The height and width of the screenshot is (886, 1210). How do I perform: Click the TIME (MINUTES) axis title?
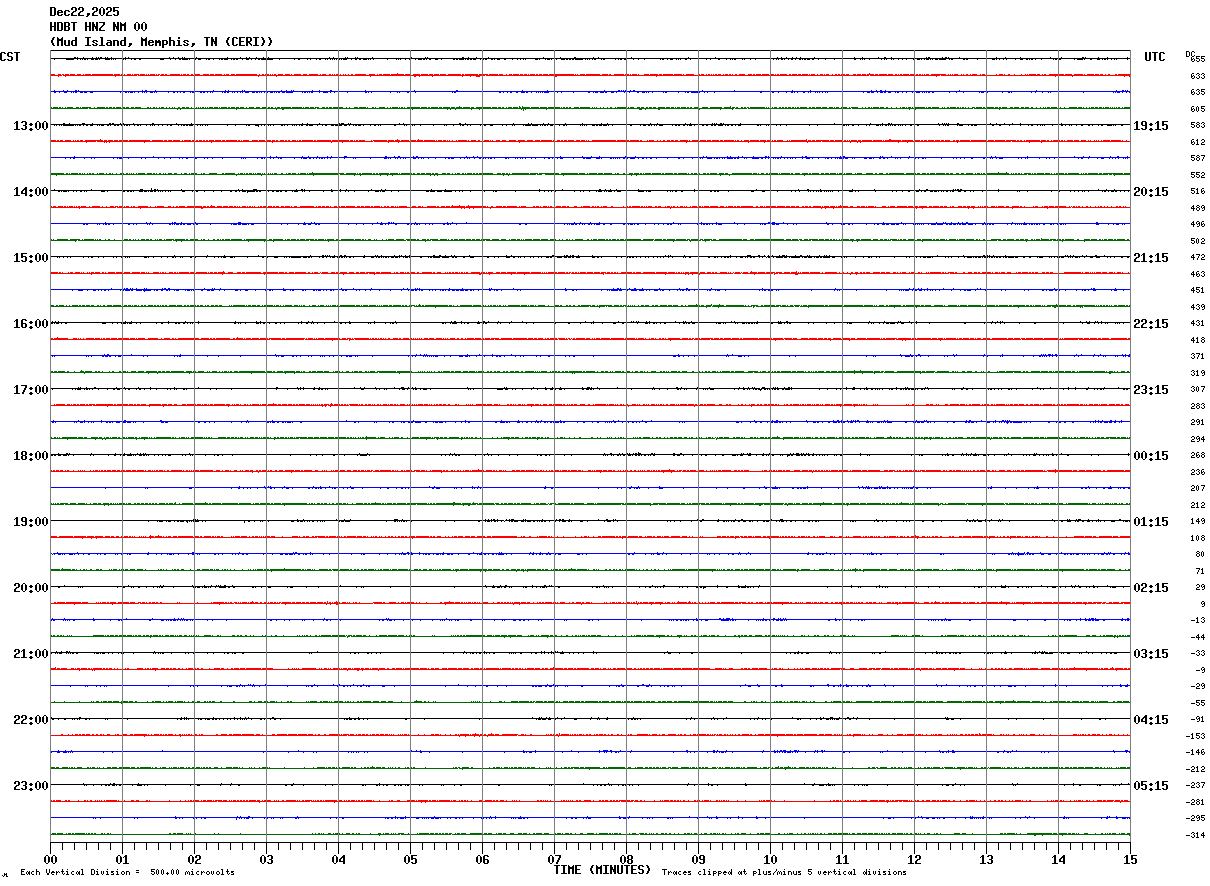click(x=602, y=870)
